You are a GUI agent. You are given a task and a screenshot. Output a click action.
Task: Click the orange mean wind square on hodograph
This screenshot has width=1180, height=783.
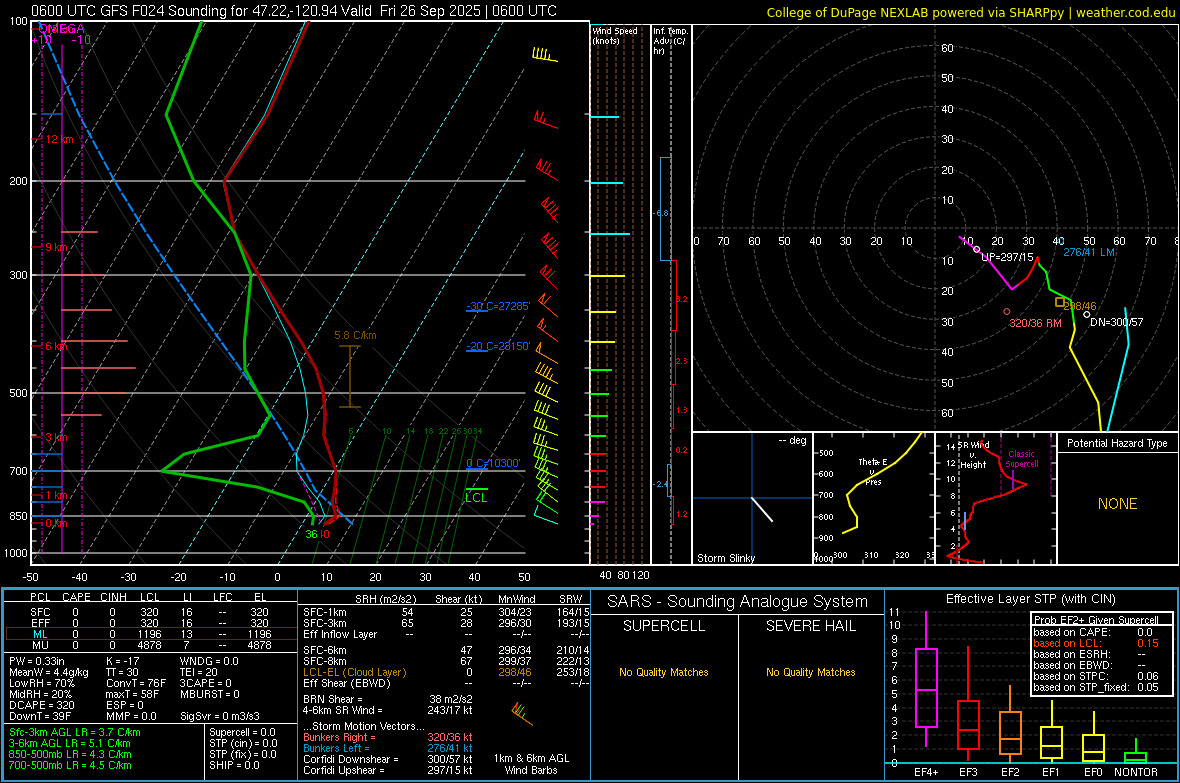click(1060, 302)
